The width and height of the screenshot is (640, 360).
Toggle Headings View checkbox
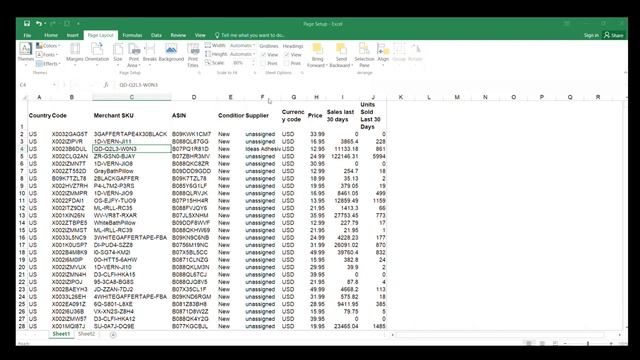tap(287, 55)
